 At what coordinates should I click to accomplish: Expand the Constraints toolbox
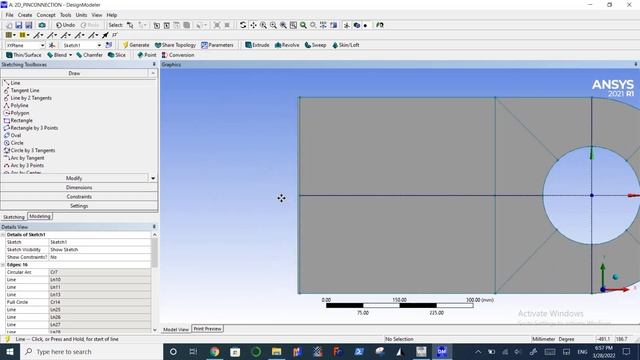[x=79, y=197]
